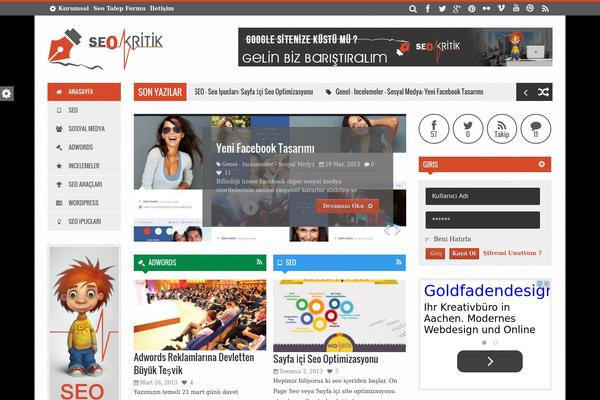Click the cartoon boy SEO sidebar banner
Screen dimensions: 600x400
click(84, 323)
